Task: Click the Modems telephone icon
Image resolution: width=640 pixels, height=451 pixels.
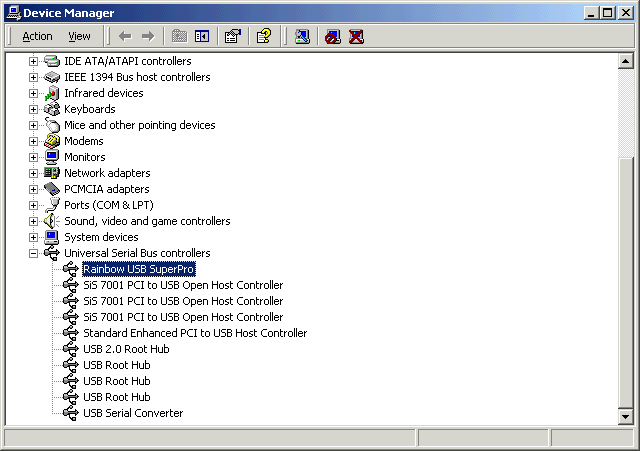Action: point(52,141)
